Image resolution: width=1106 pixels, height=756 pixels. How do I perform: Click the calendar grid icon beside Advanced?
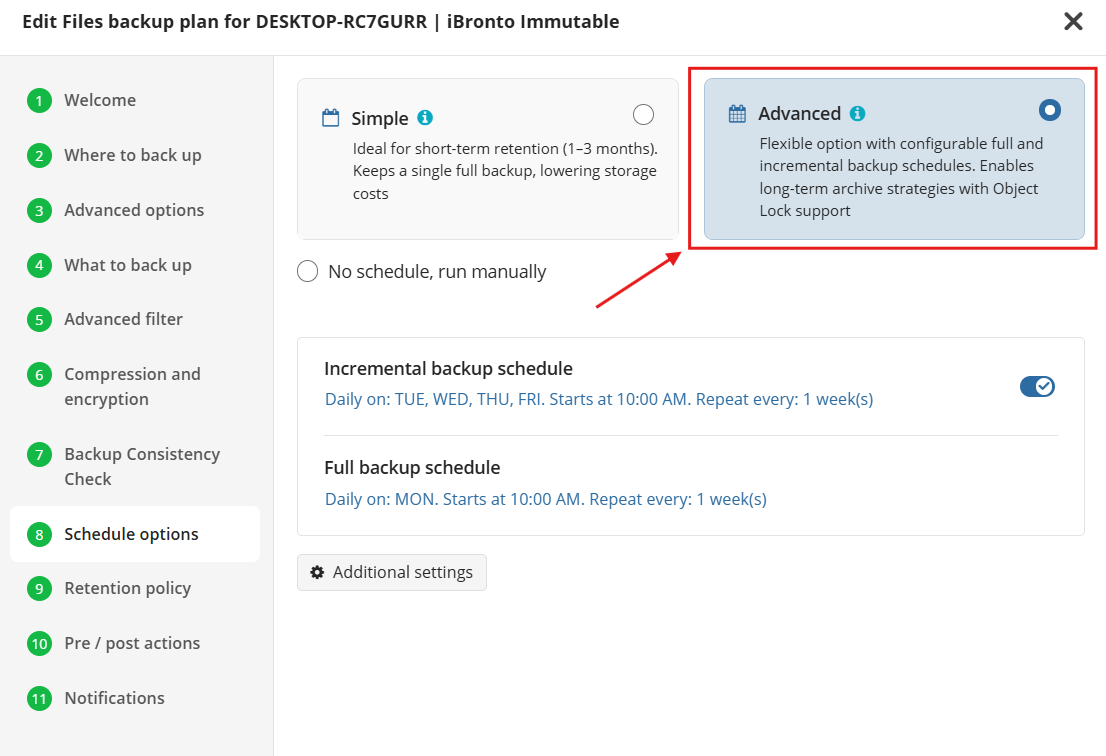click(x=737, y=113)
